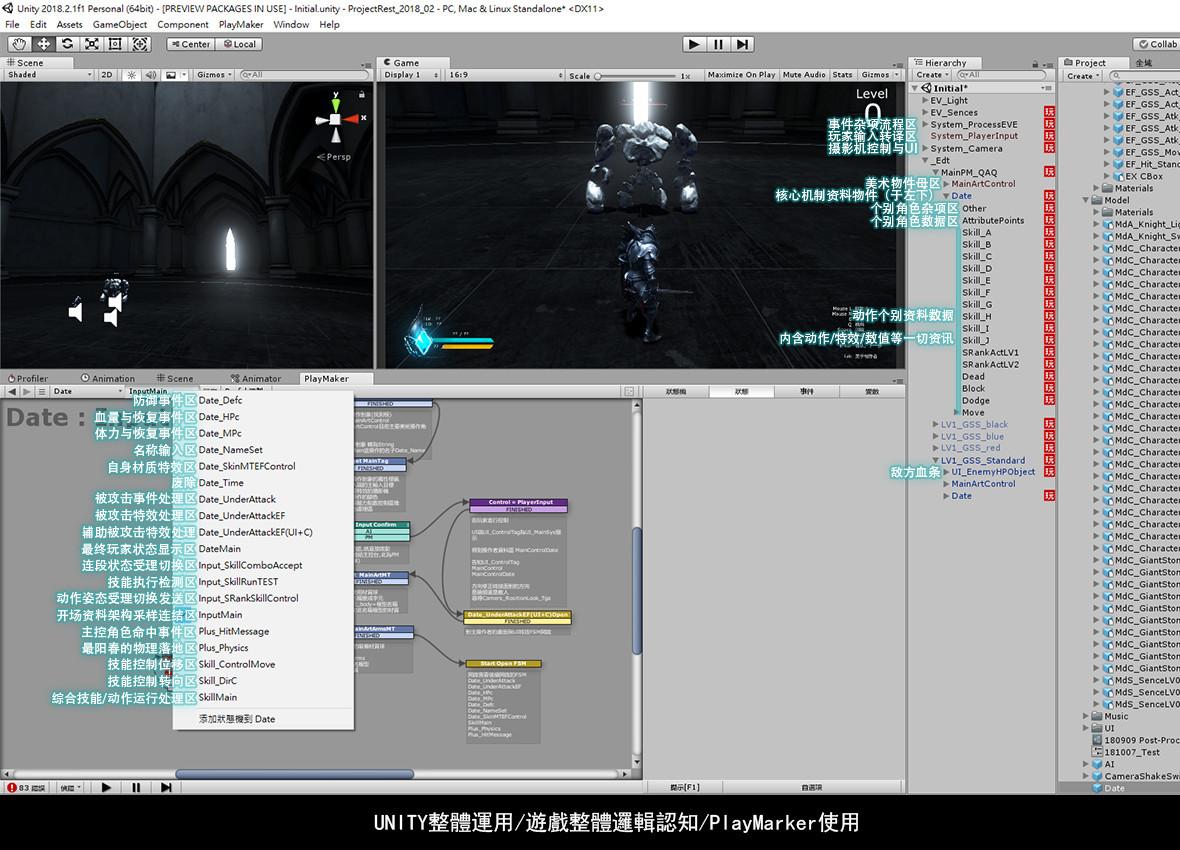Select the Rect Transform tool

[116, 44]
